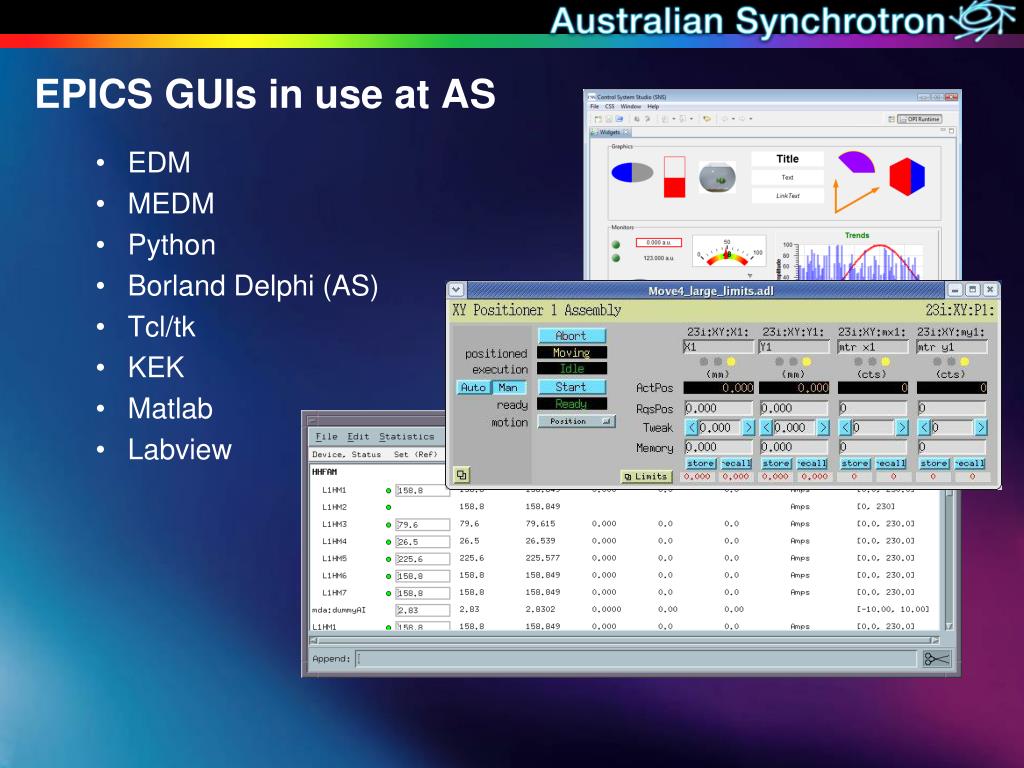Click the LinkText widget in CSS
The height and width of the screenshot is (768, 1024).
(788, 195)
